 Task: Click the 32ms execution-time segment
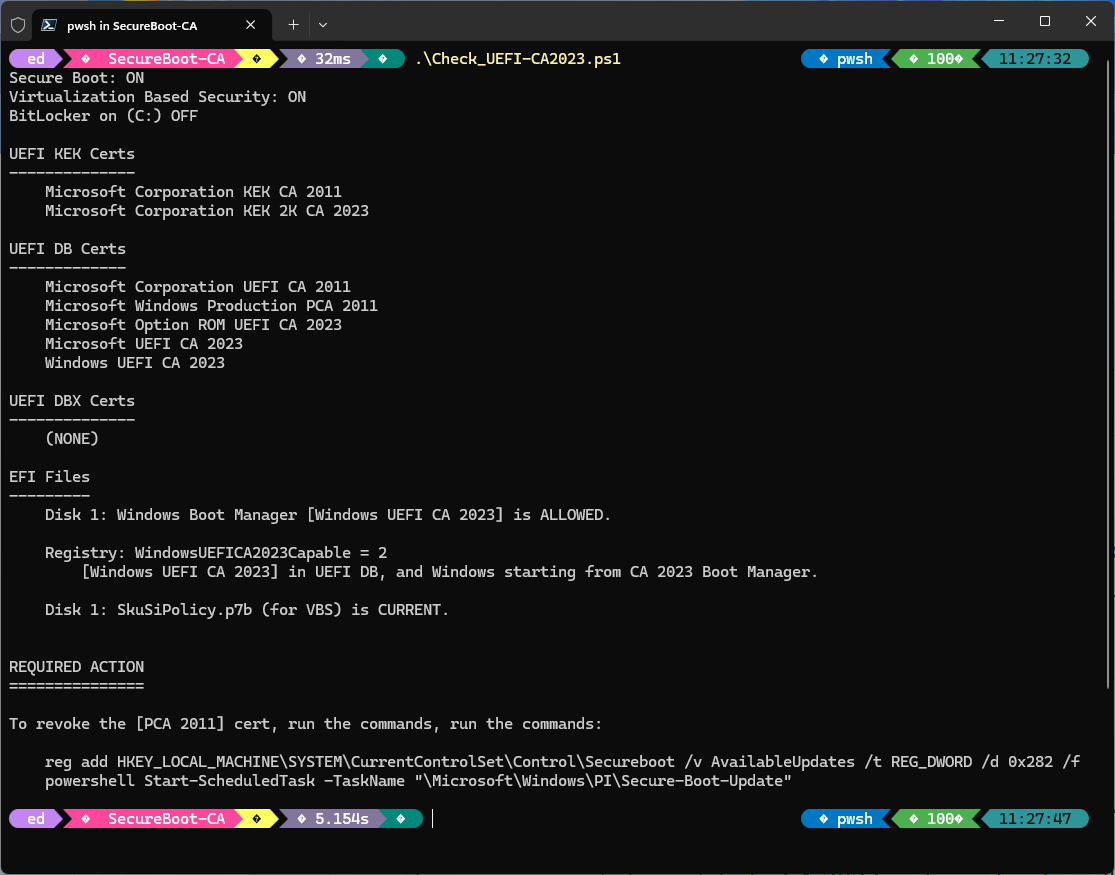point(334,58)
